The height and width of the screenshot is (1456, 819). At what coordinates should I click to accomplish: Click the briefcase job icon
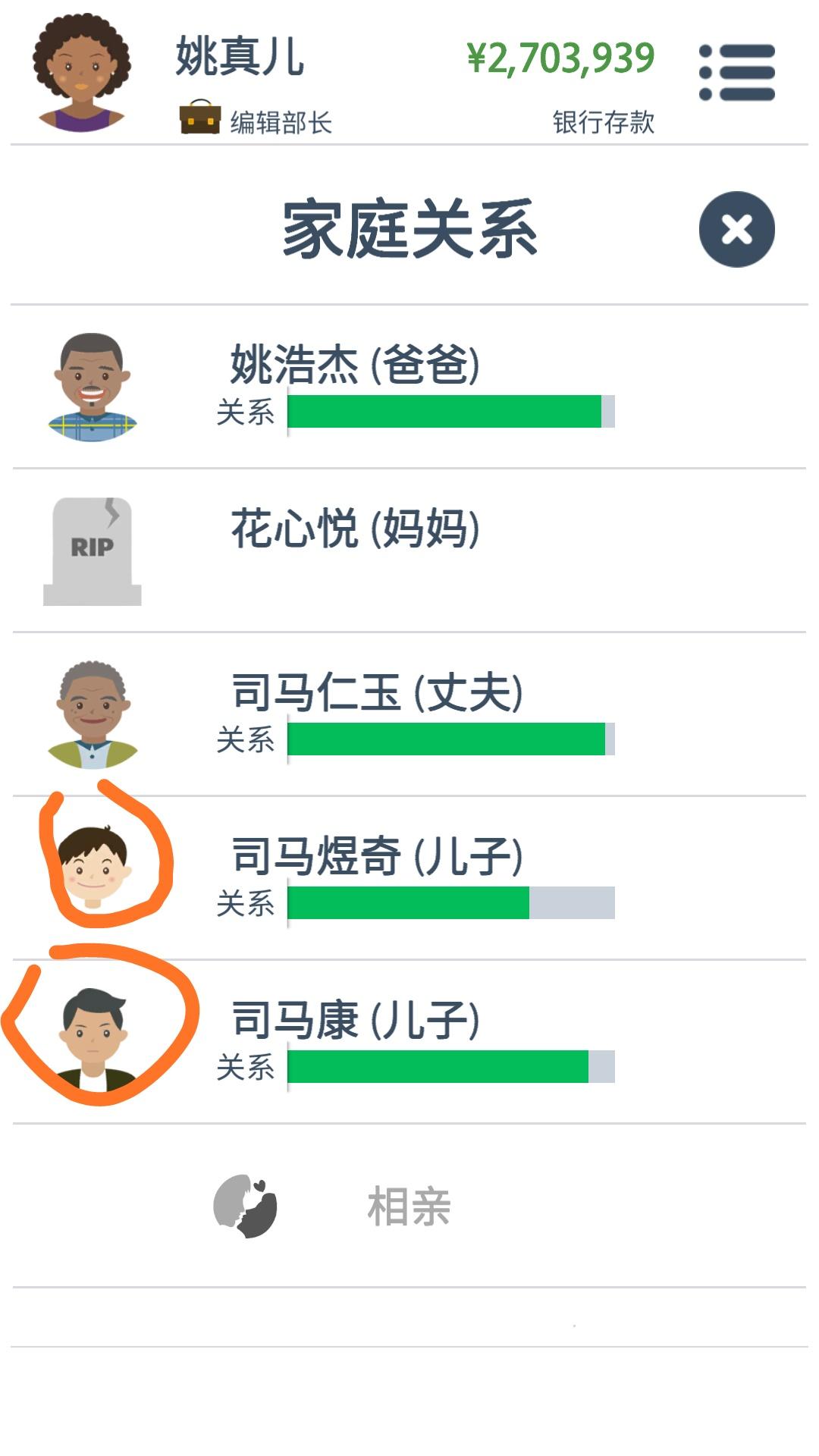(x=200, y=118)
